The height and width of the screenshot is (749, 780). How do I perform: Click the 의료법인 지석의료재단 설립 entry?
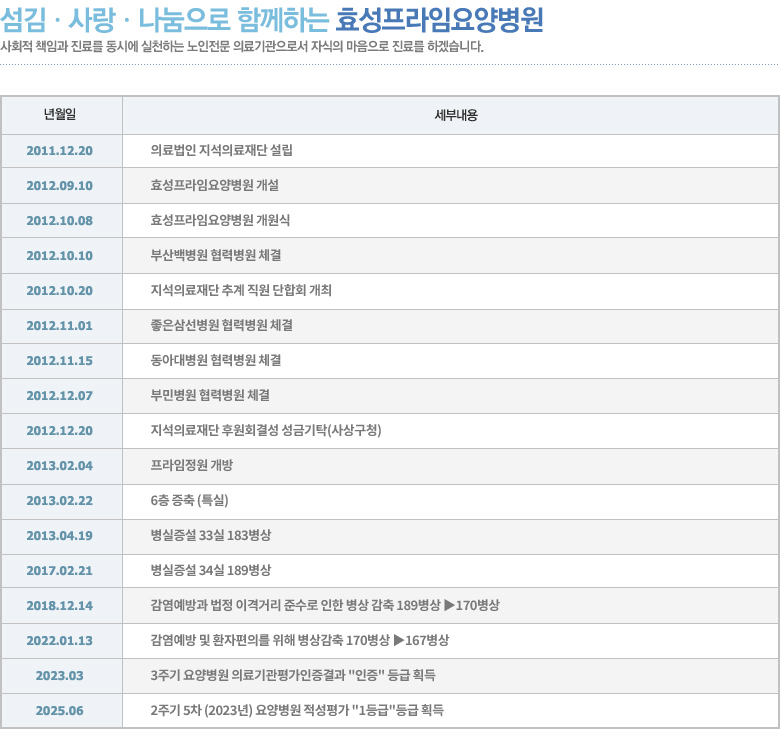(221, 150)
